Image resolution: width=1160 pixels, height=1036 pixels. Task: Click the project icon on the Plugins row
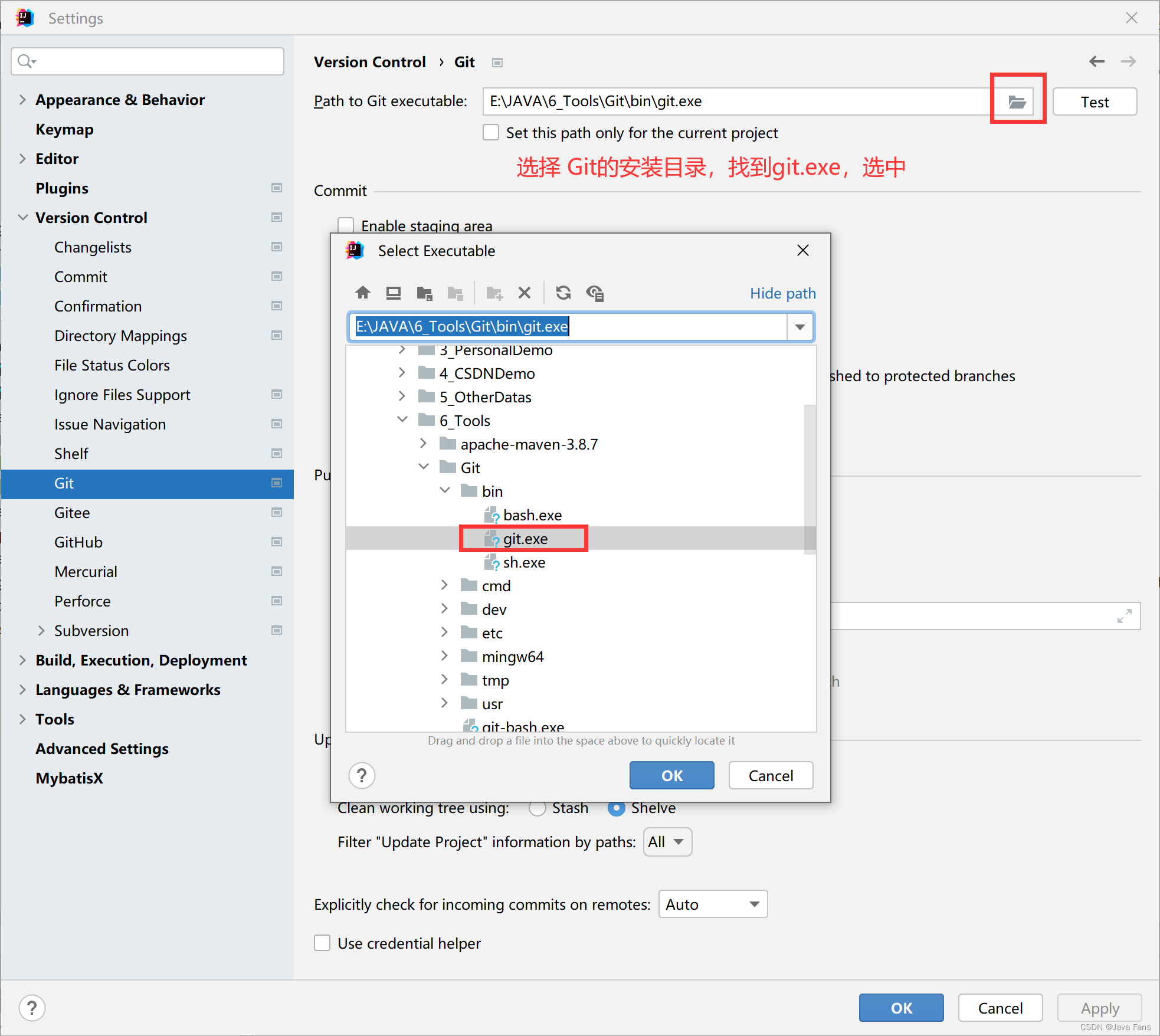[276, 188]
